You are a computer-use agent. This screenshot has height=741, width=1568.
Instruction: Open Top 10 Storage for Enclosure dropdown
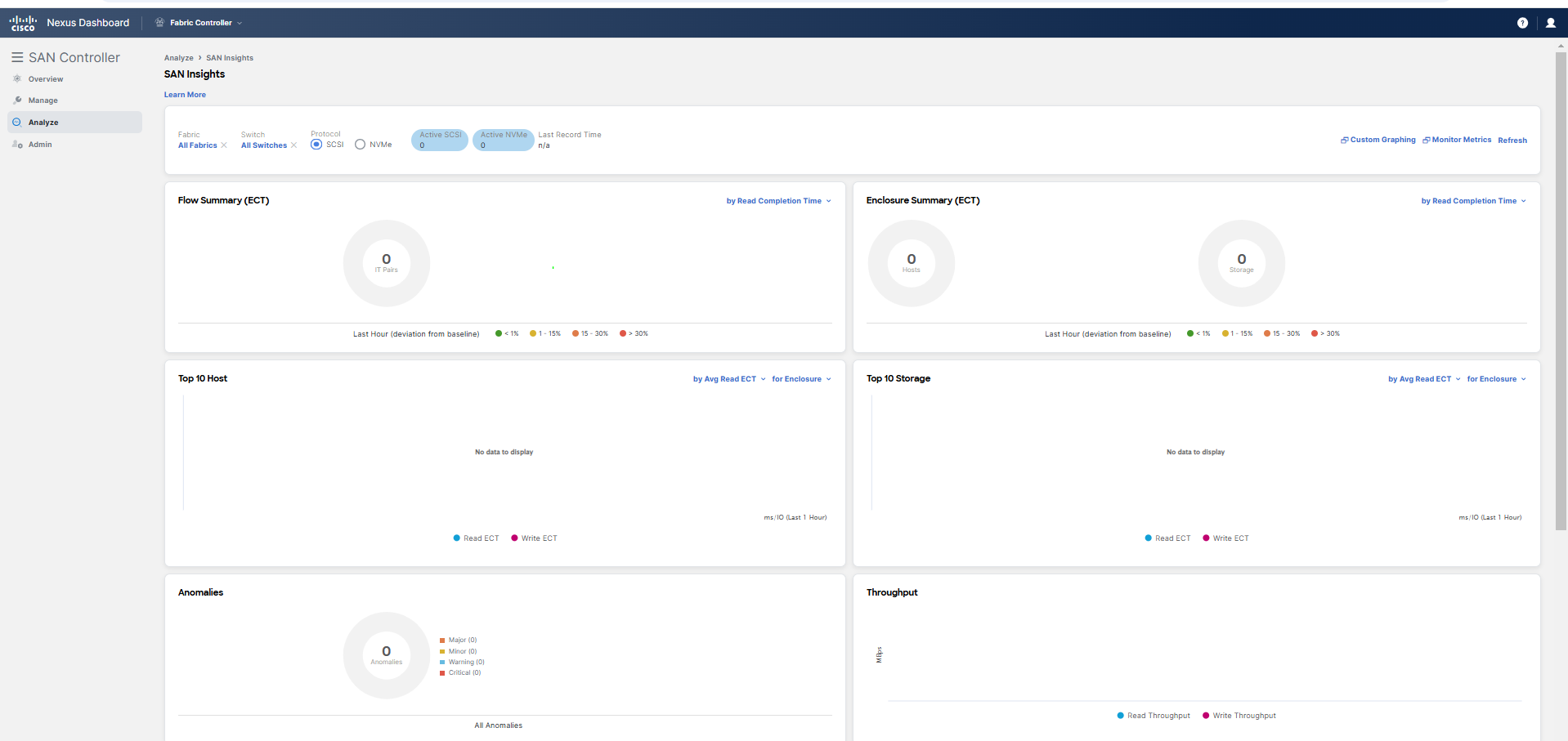tap(1496, 379)
